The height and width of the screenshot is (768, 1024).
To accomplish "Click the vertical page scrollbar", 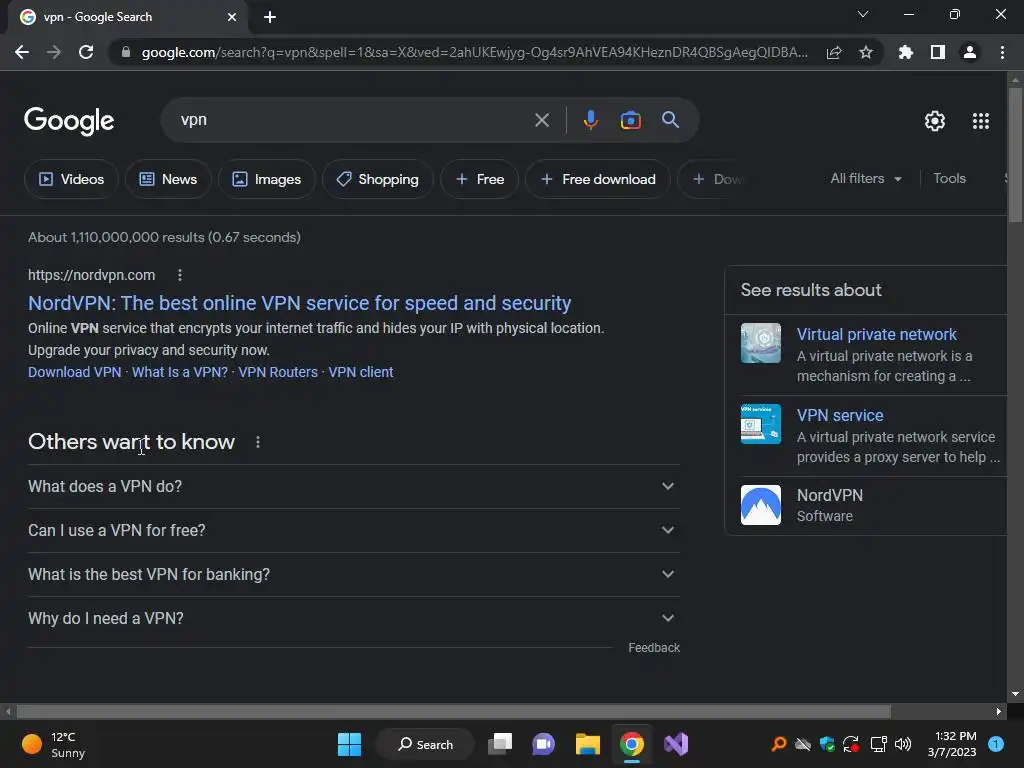I will pyautogui.click(x=1015, y=156).
